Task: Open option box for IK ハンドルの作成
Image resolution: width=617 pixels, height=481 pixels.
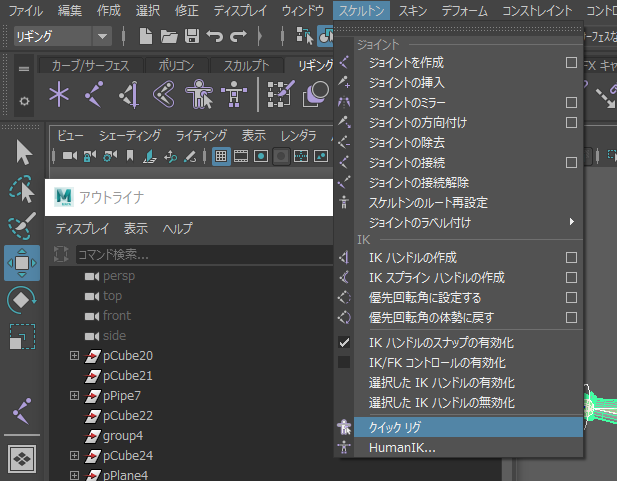Action: pyautogui.click(x=571, y=257)
